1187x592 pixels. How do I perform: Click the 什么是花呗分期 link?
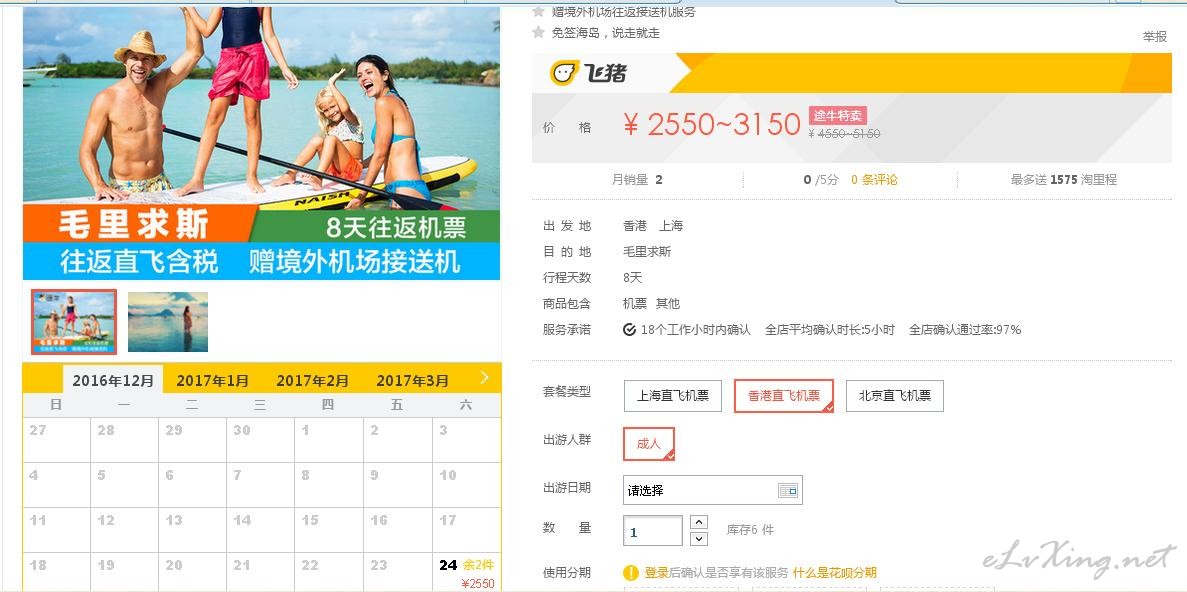click(834, 572)
